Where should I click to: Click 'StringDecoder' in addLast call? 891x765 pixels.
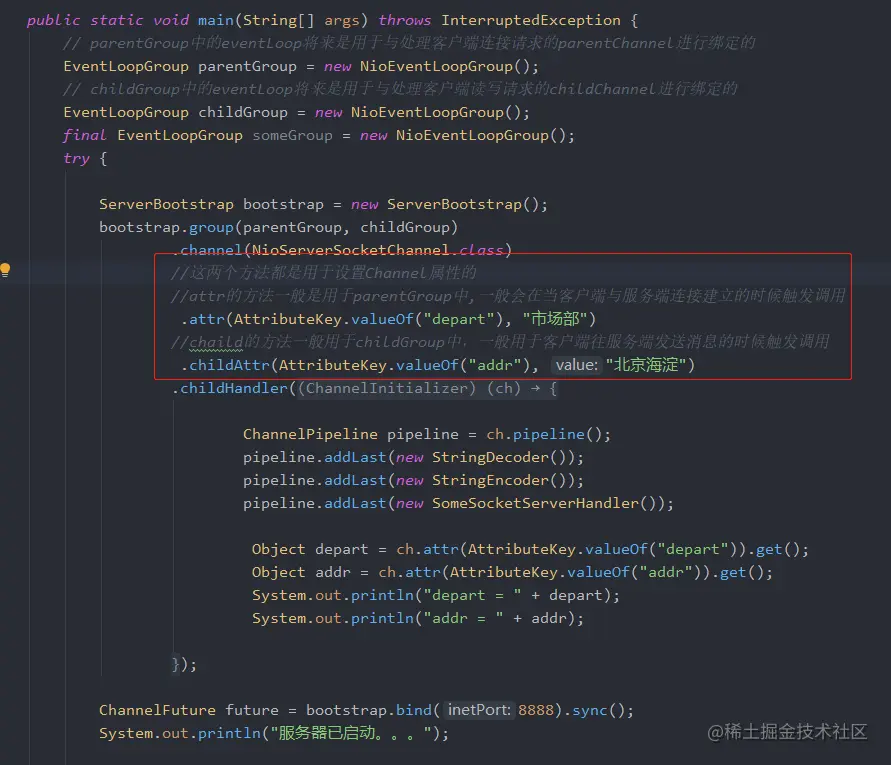click(490, 458)
